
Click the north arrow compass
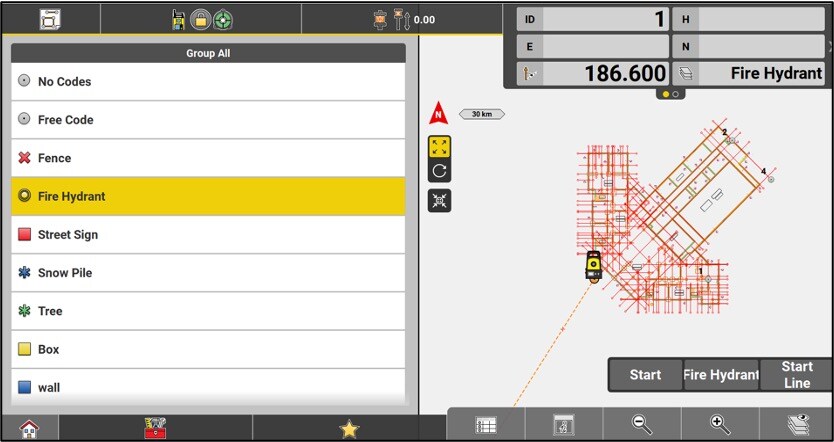[437, 114]
